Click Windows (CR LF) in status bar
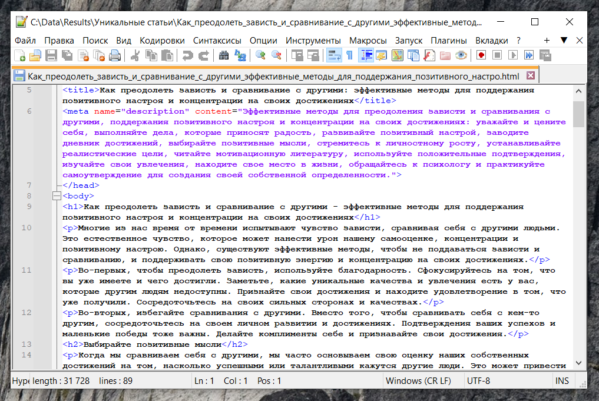Viewport: 599px width, 401px height. click(418, 381)
